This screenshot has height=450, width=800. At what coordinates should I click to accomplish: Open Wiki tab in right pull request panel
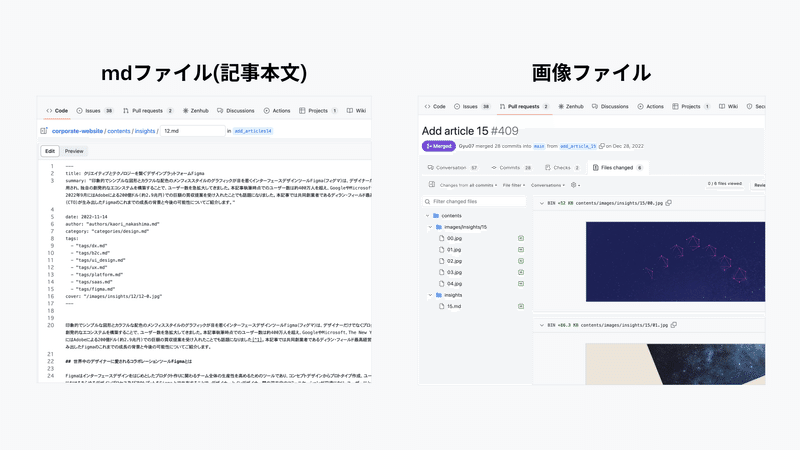(x=729, y=107)
